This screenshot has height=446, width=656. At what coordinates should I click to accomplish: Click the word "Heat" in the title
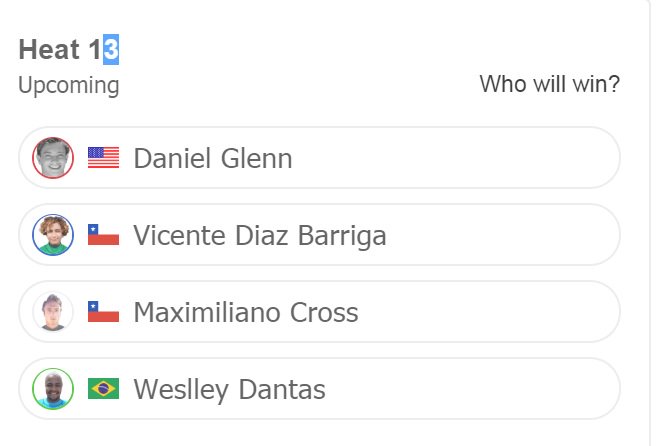[49, 49]
